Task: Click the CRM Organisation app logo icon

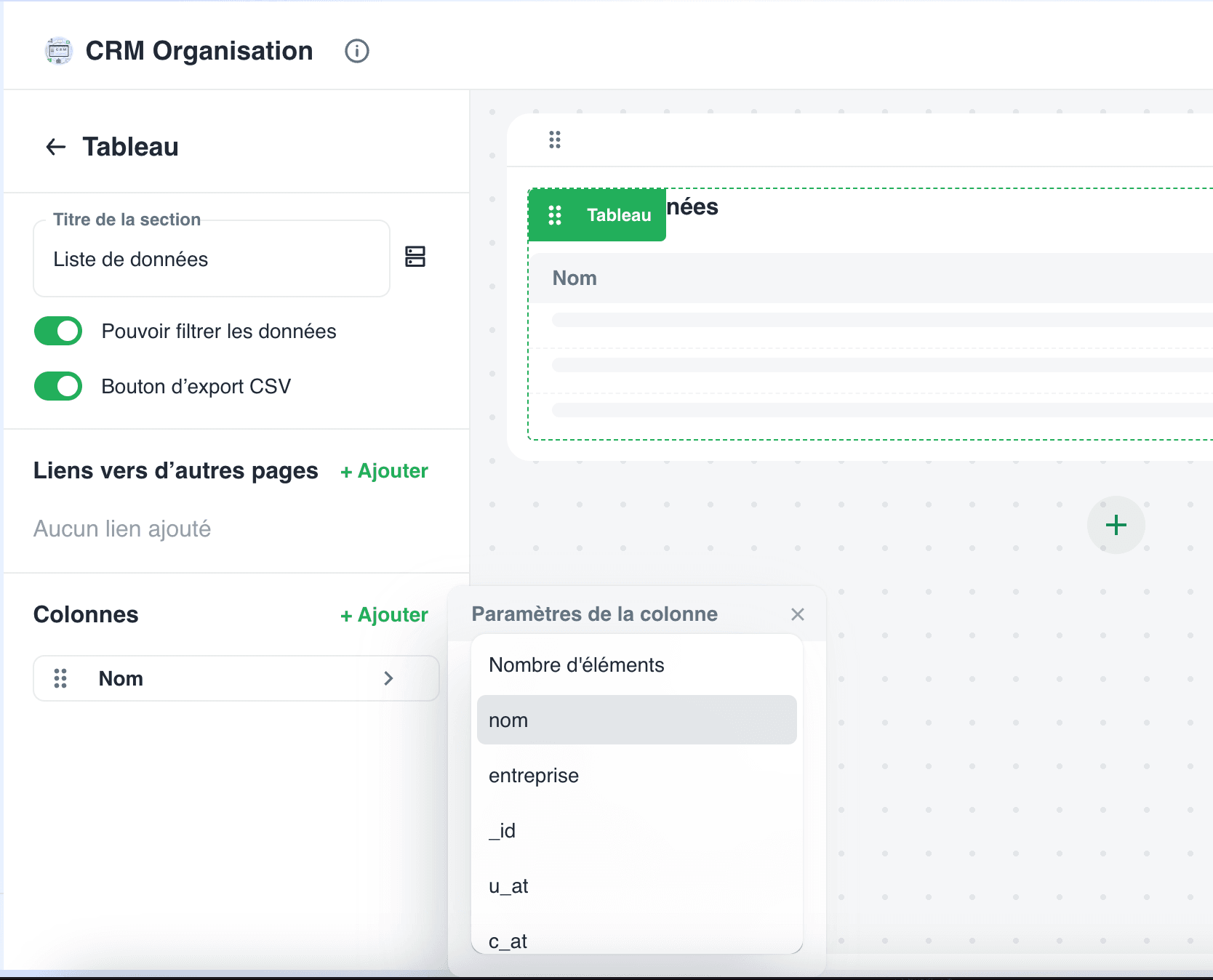Action: coord(59,51)
